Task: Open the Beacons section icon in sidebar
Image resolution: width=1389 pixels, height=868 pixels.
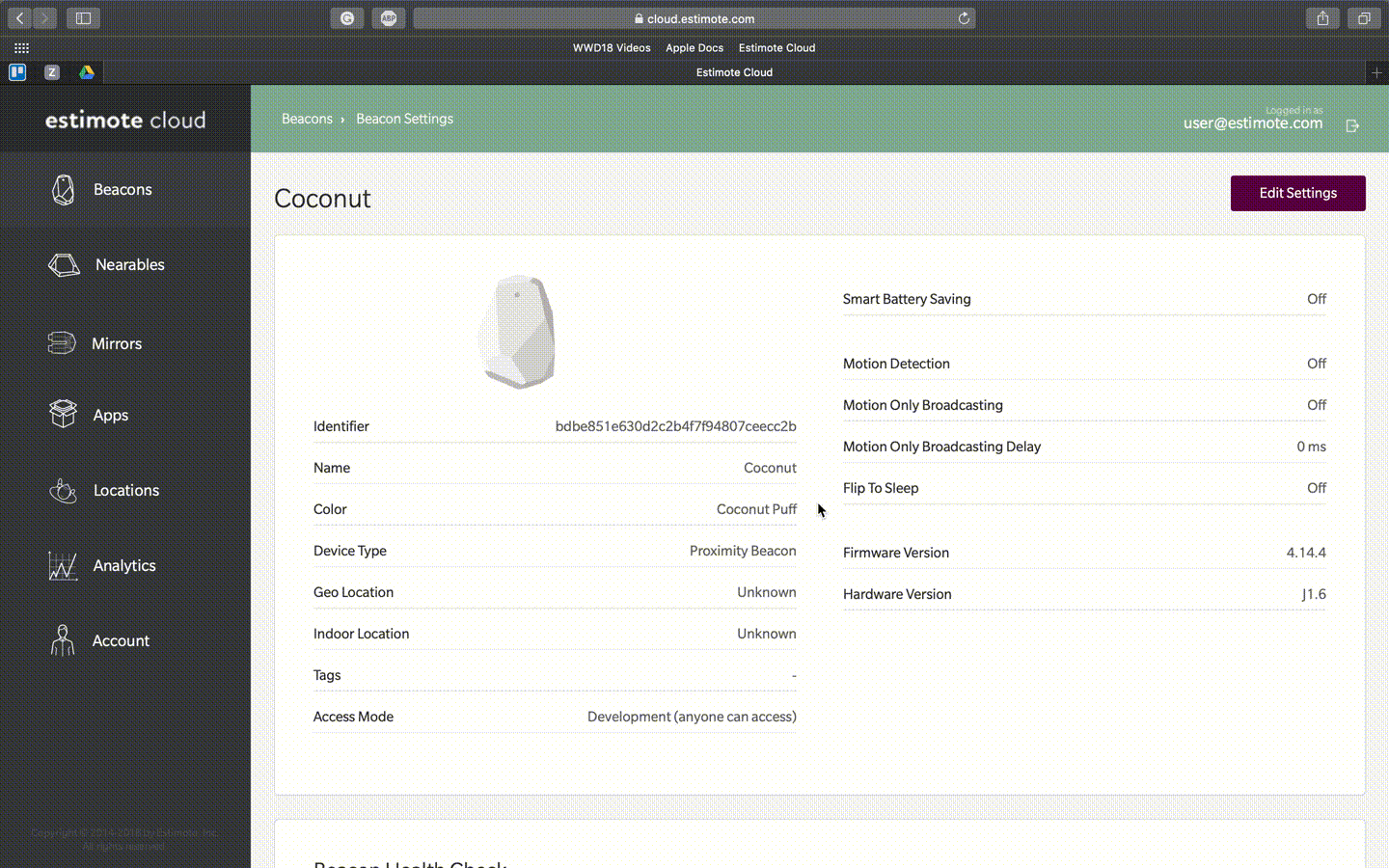Action: click(x=63, y=190)
